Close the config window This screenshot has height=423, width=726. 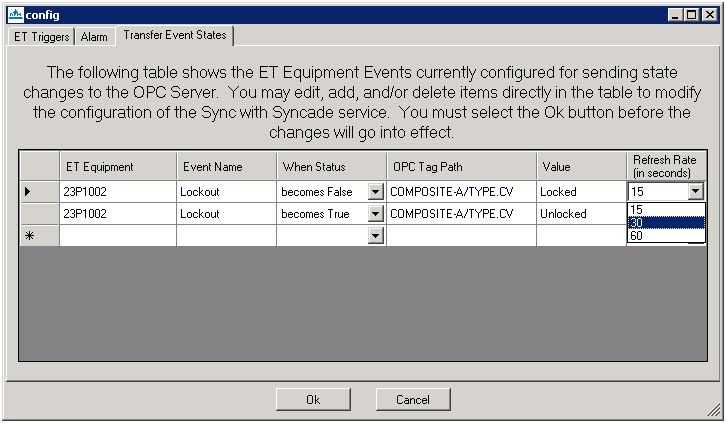[709, 15]
